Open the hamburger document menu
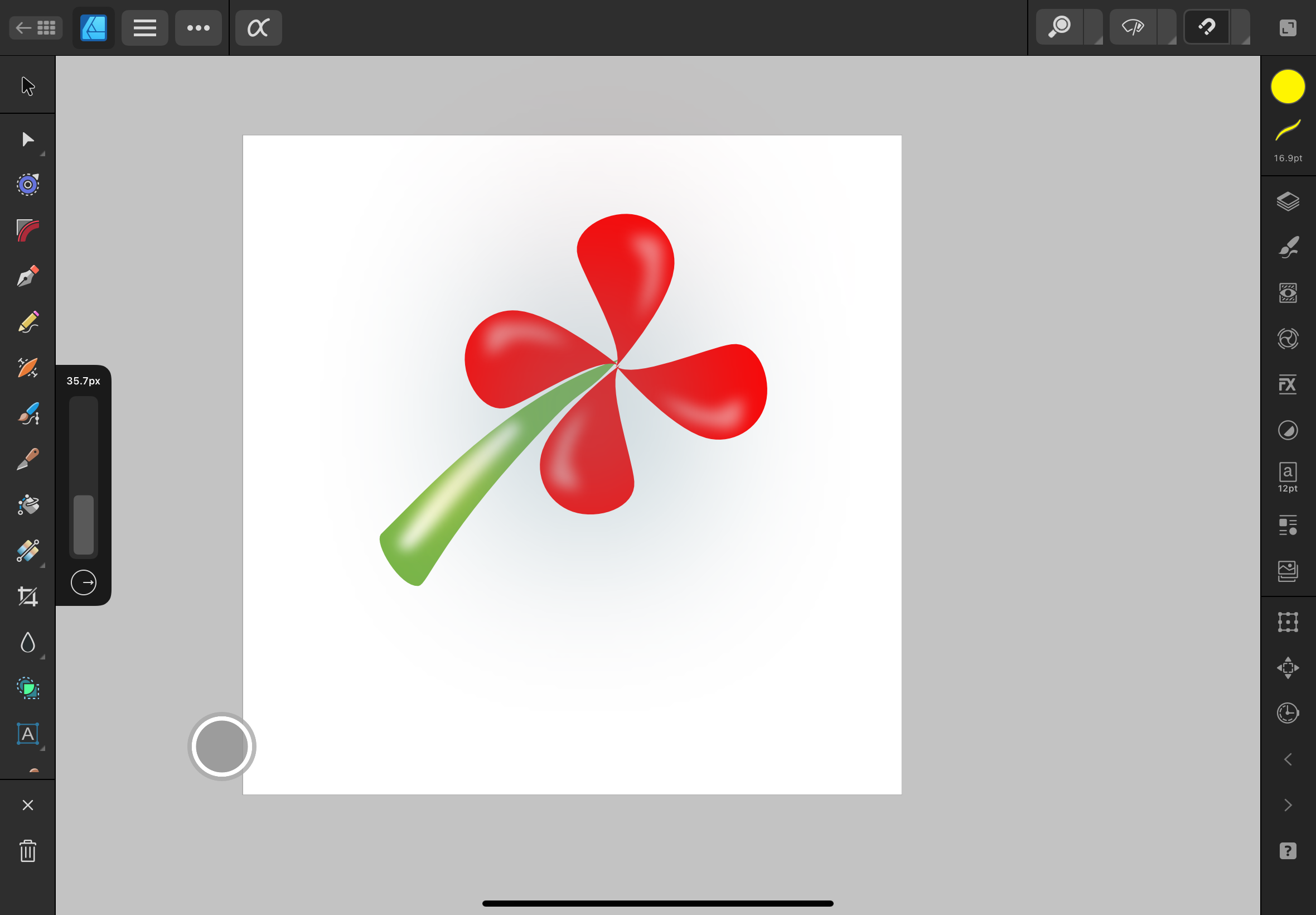This screenshot has height=915, width=1316. 145,27
